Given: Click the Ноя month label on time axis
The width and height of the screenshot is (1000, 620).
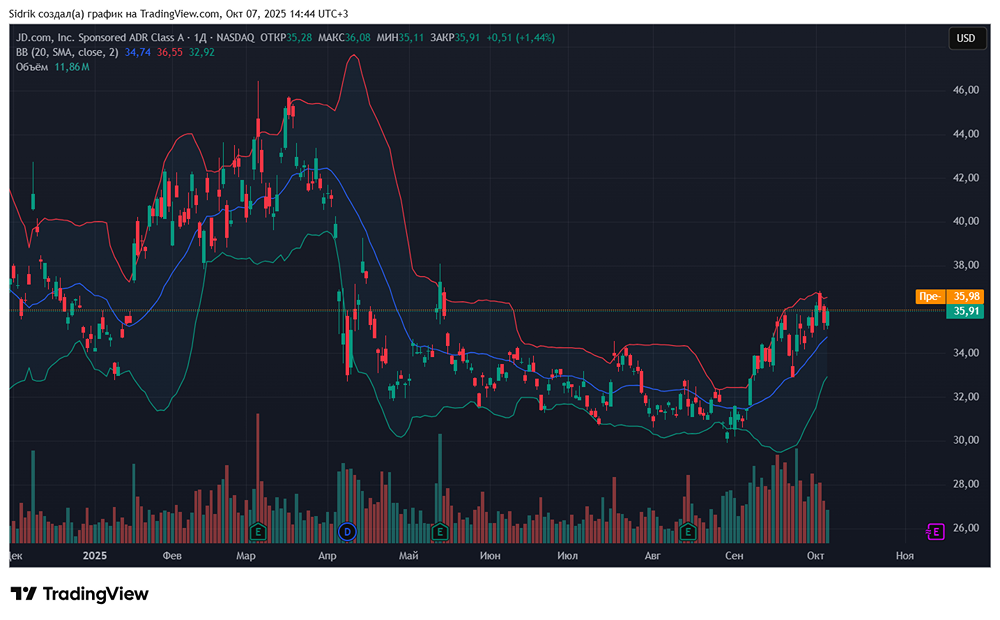Looking at the screenshot, I should coord(904,555).
